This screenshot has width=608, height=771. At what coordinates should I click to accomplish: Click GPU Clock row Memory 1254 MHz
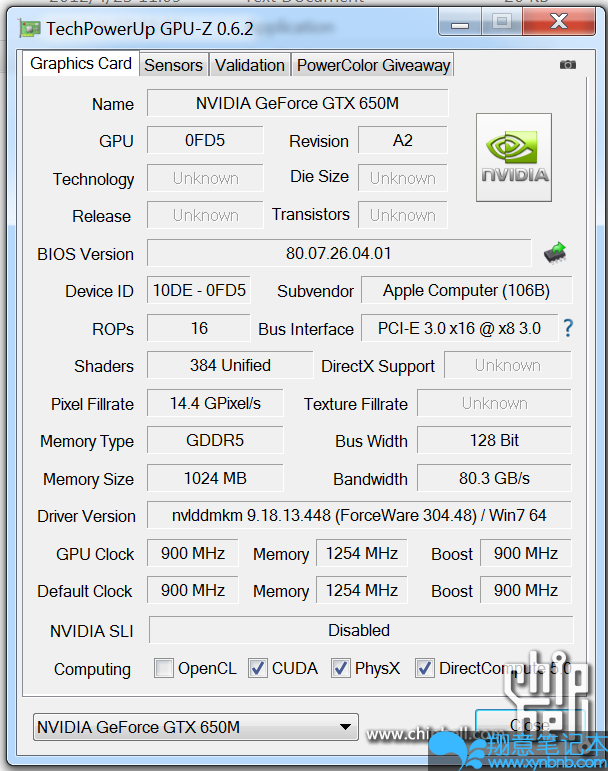(362, 553)
